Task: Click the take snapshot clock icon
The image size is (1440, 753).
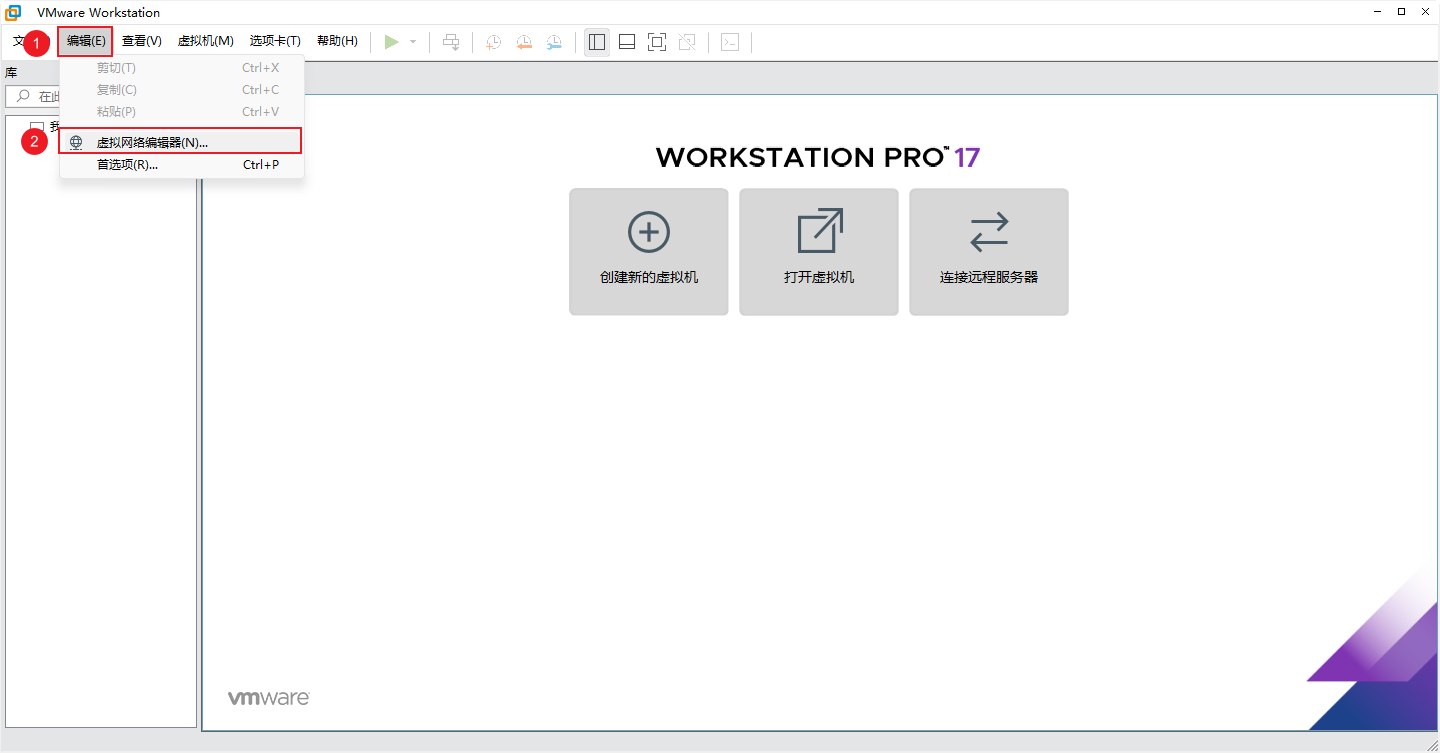Action: tap(493, 42)
